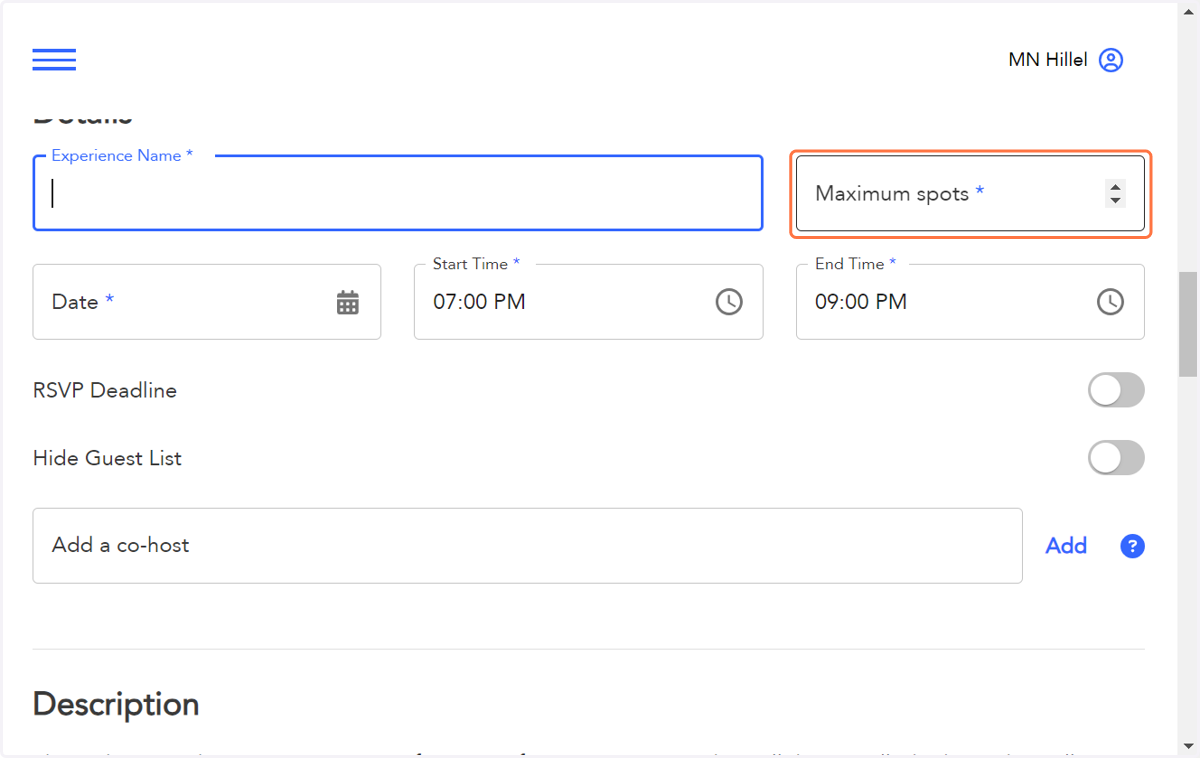Enable the RSVP Deadline toggle
The width and height of the screenshot is (1200, 758).
click(x=1116, y=390)
